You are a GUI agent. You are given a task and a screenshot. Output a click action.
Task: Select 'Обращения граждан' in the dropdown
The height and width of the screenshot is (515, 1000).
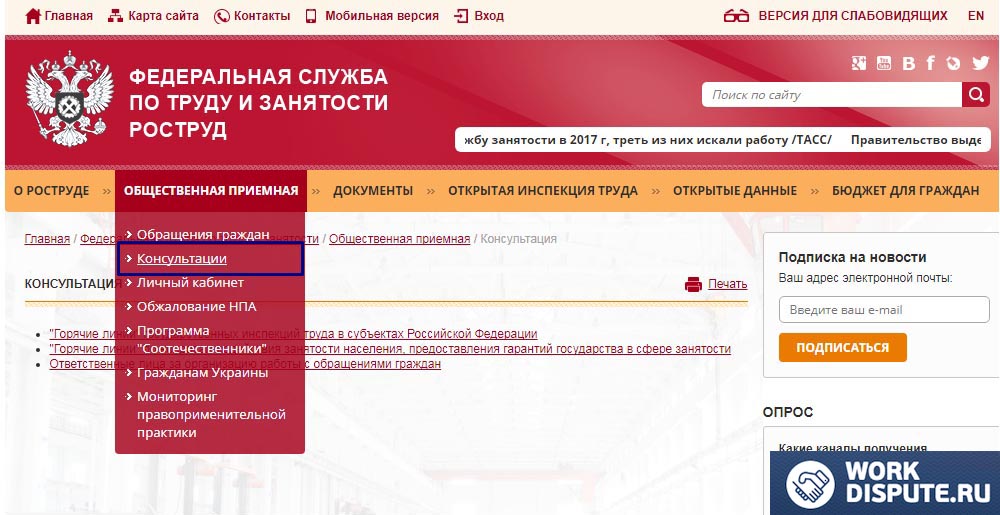click(x=203, y=235)
